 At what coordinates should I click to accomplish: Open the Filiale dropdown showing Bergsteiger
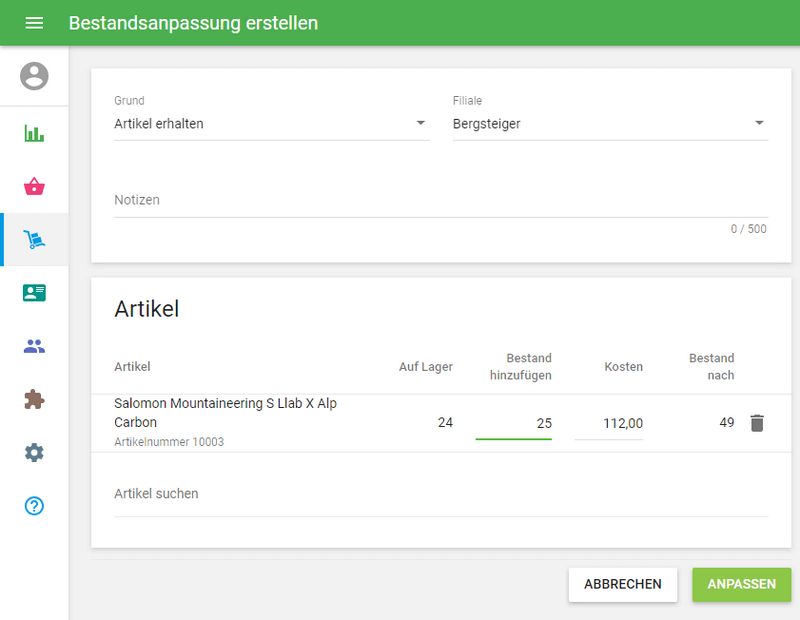point(759,123)
